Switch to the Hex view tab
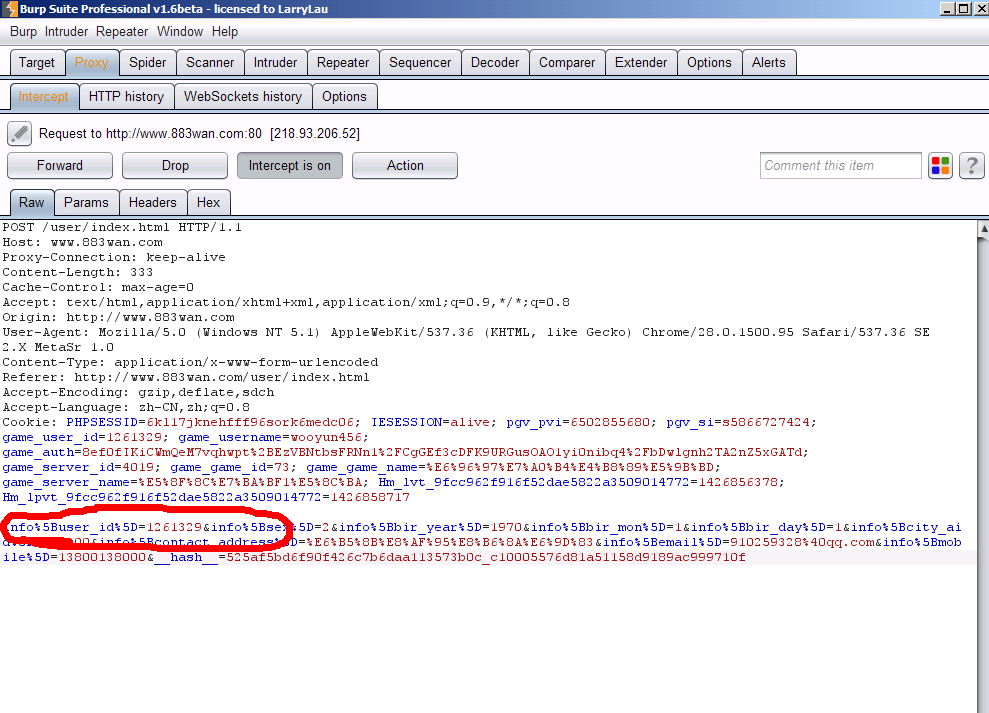Image resolution: width=989 pixels, height=713 pixels. pos(208,203)
